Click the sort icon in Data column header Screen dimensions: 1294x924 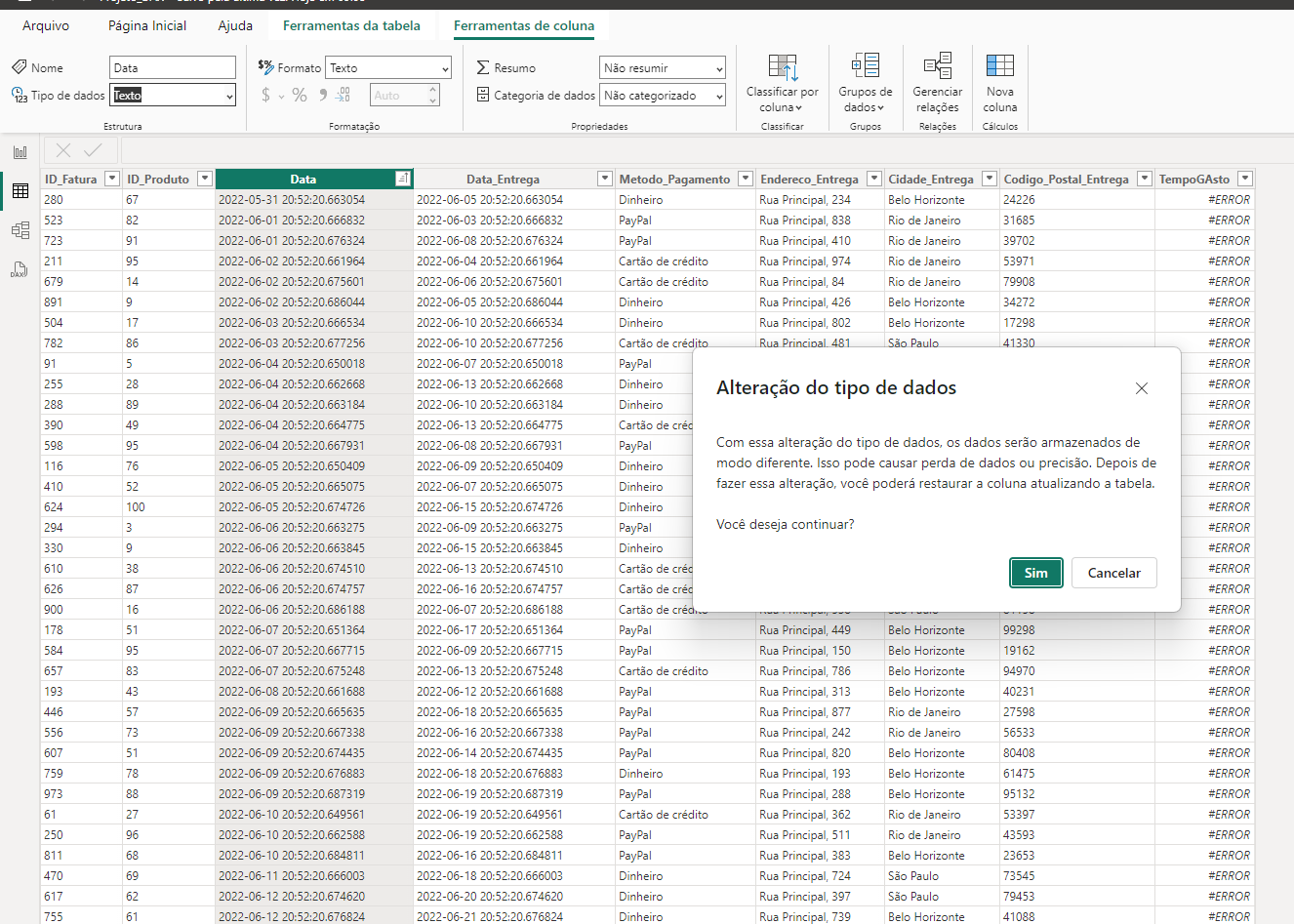401,179
